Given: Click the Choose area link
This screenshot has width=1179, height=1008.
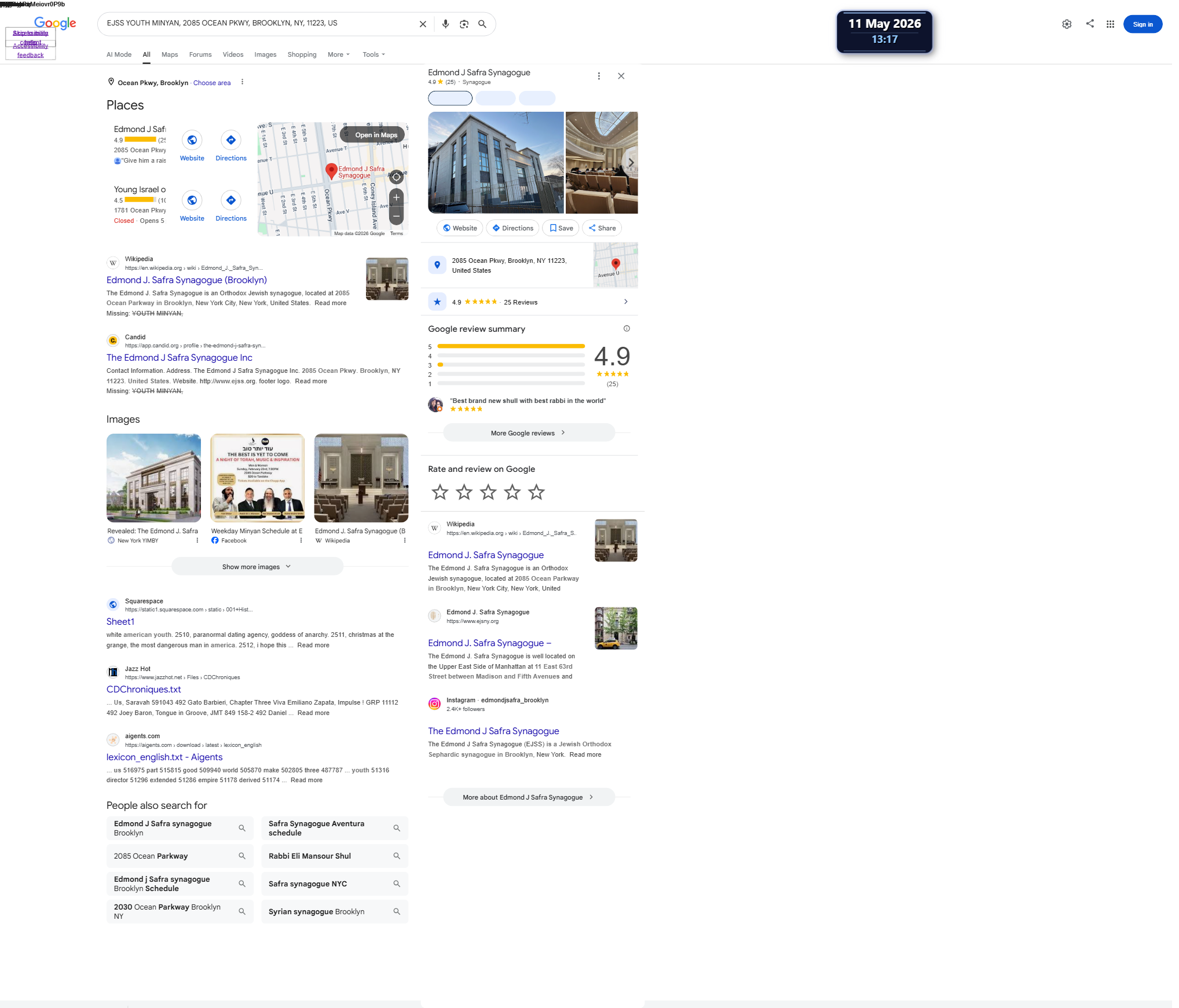Looking at the screenshot, I should 212,83.
